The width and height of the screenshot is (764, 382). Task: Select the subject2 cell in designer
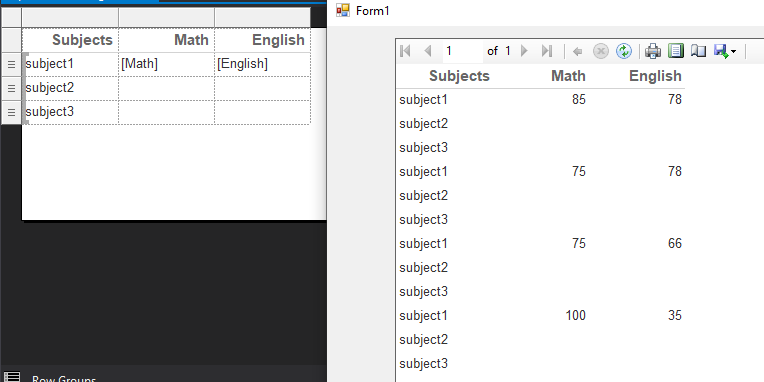tap(70, 88)
